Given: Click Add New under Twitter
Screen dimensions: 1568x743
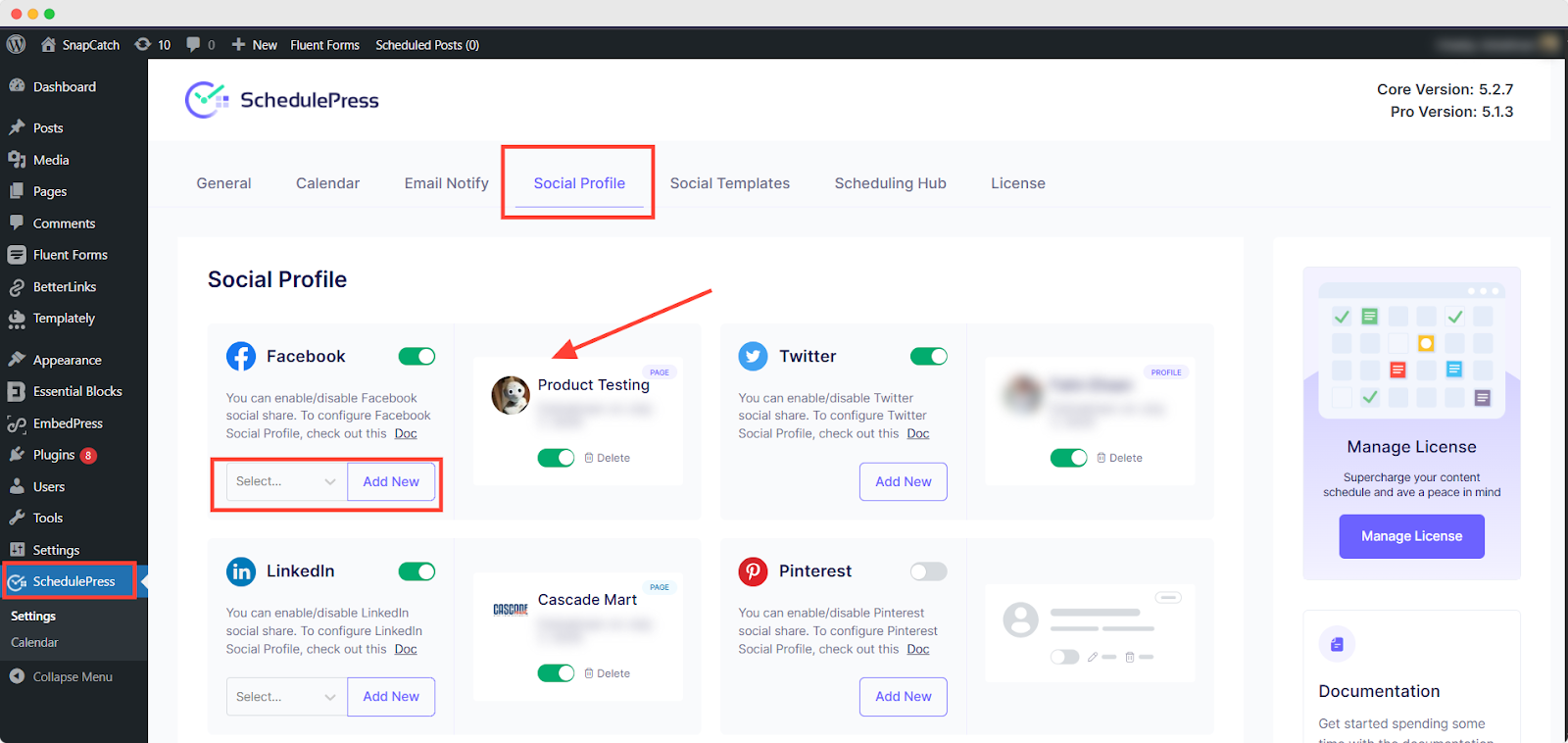Looking at the screenshot, I should pos(903,481).
